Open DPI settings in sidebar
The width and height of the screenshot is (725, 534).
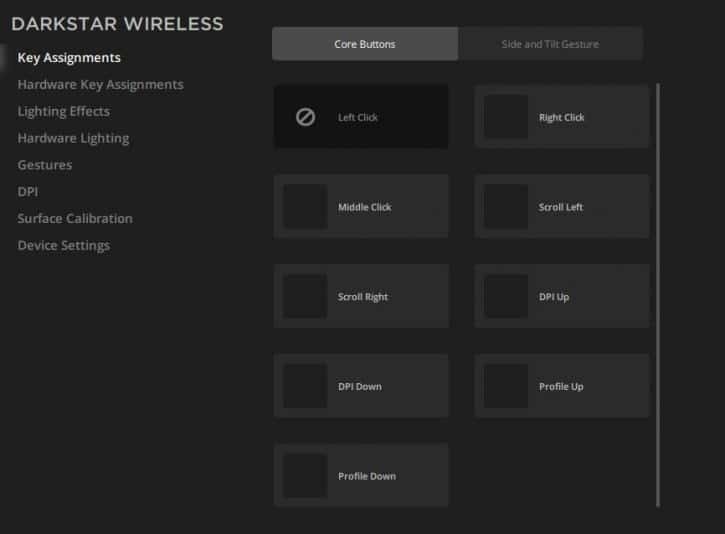point(28,192)
